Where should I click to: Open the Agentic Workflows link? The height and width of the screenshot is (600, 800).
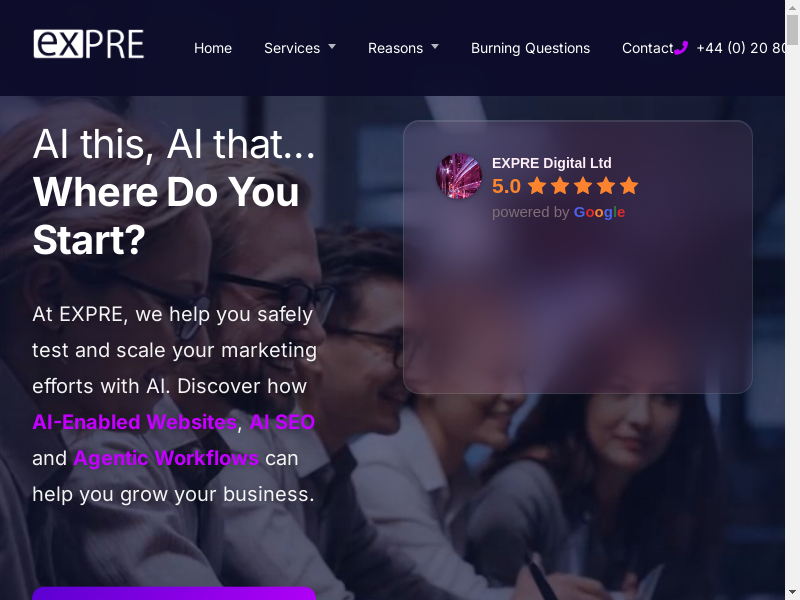pos(166,458)
